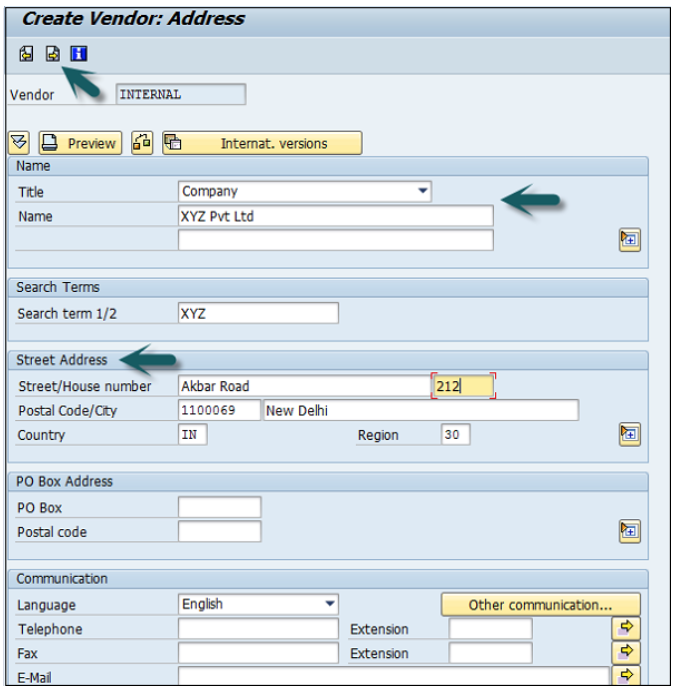Expand more fields in PO Box Address section
The height and width of the screenshot is (692, 677).
629,530
